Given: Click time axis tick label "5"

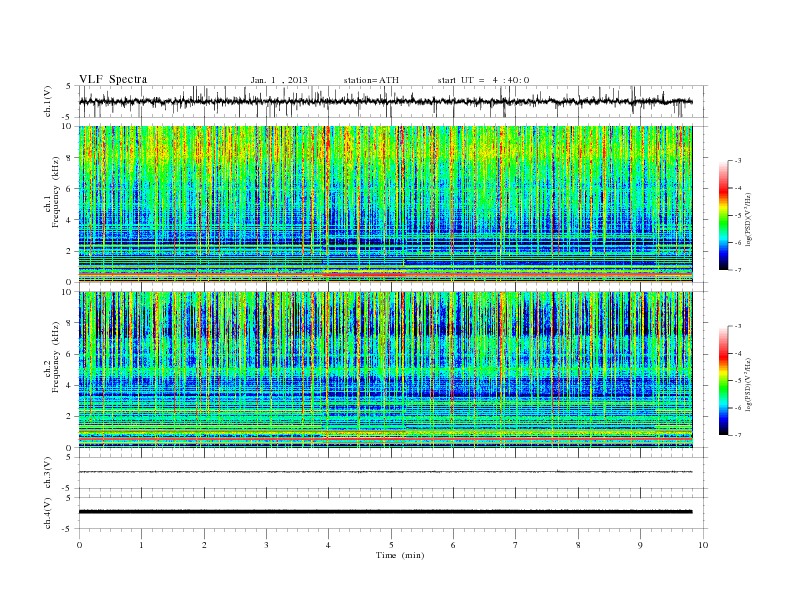Looking at the screenshot, I should click(x=391, y=545).
